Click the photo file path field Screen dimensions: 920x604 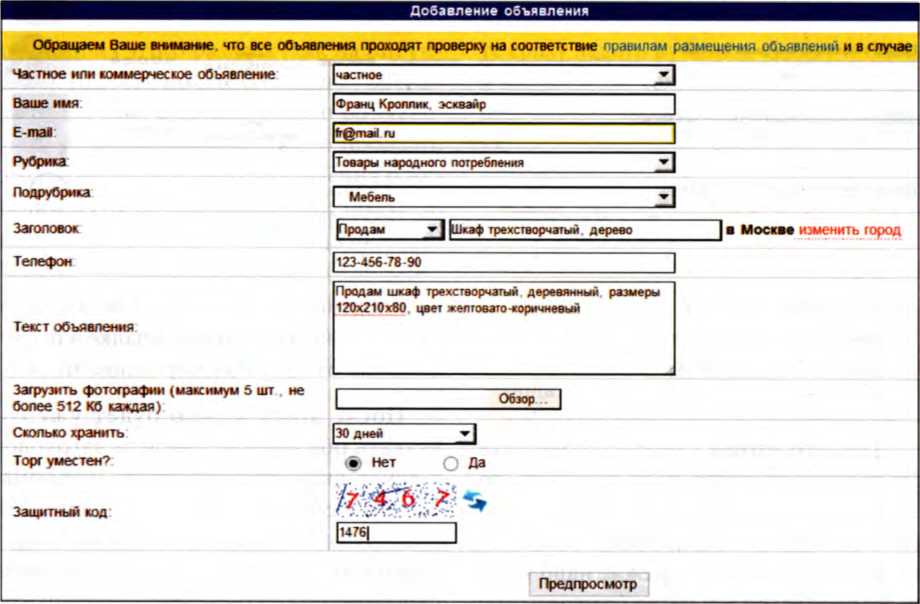(x=414, y=399)
